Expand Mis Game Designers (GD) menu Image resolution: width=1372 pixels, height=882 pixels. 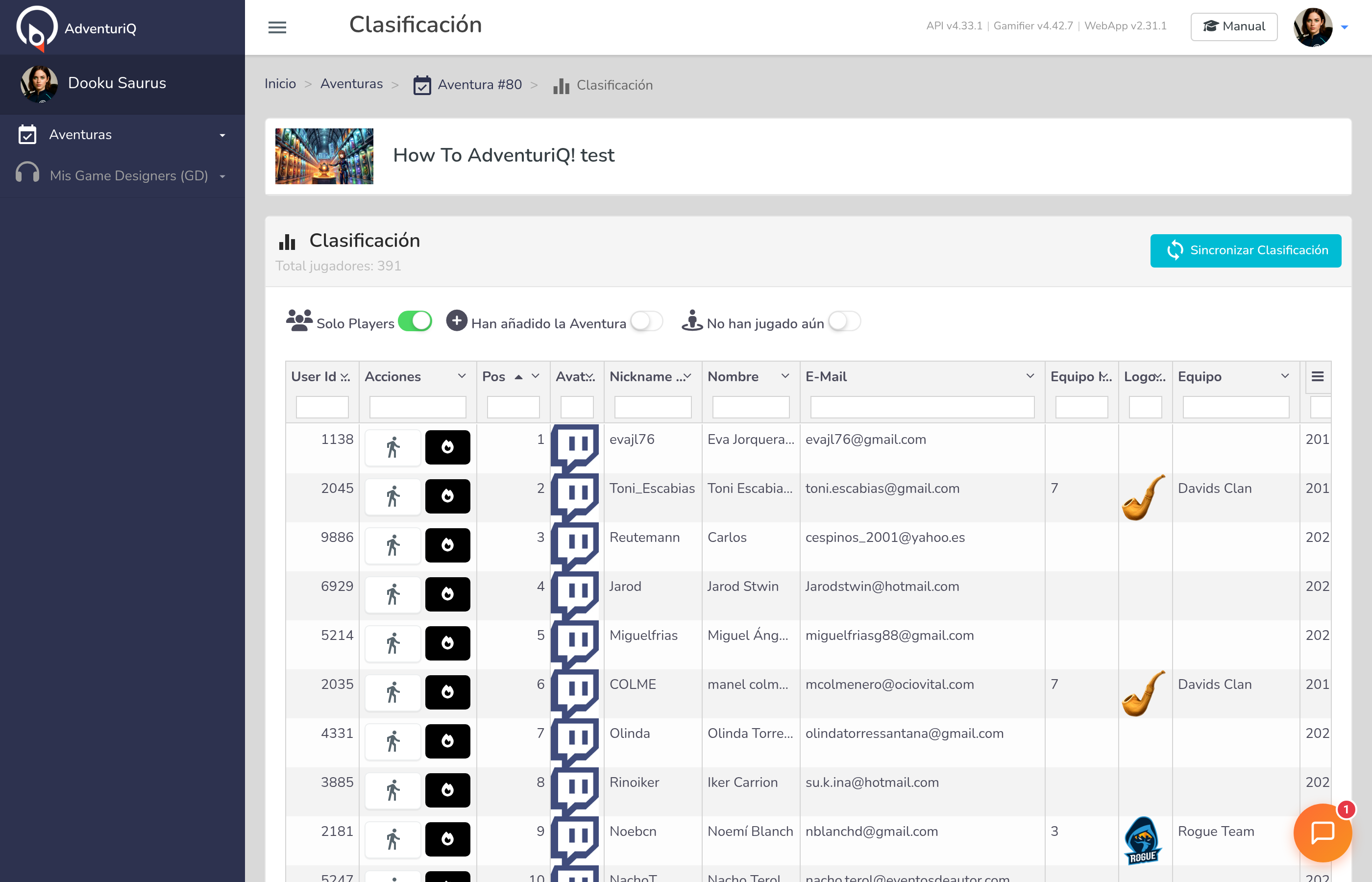122,175
